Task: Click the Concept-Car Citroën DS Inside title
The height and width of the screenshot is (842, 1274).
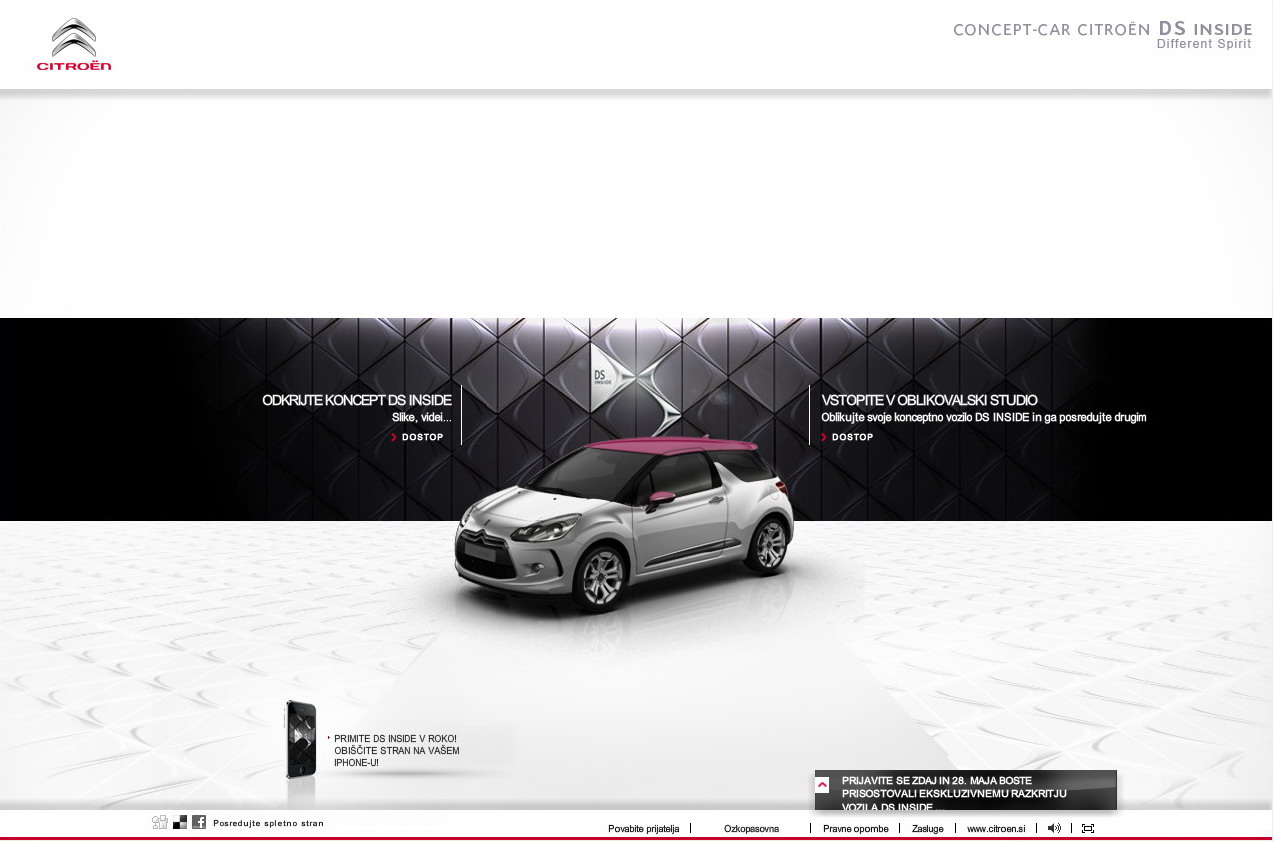Action: 1102,30
